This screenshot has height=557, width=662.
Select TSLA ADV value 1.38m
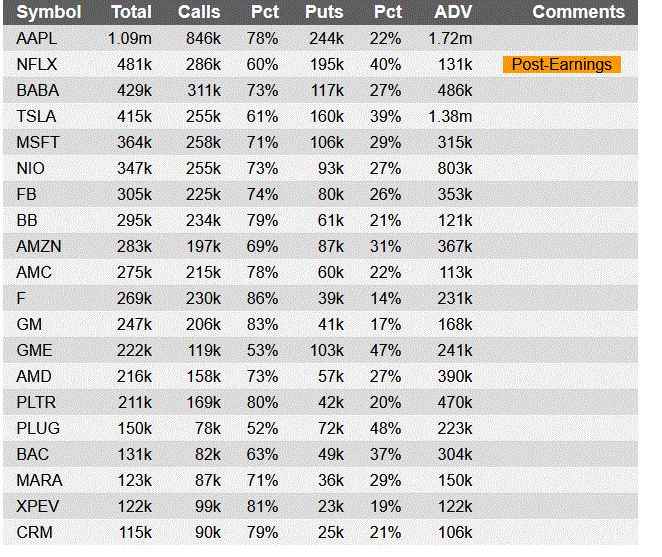pos(450,116)
